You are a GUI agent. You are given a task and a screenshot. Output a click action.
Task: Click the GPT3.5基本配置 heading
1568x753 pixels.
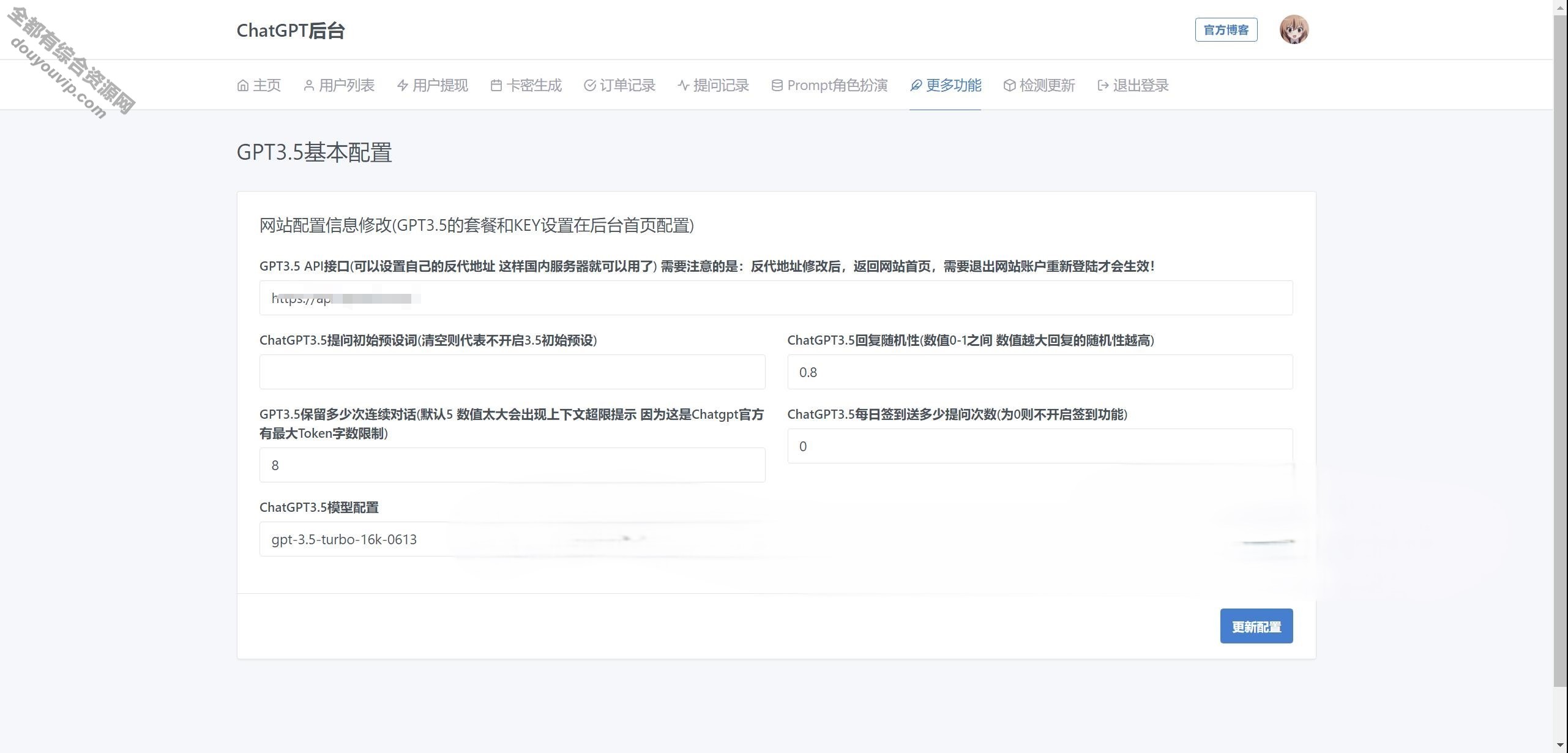click(x=314, y=152)
